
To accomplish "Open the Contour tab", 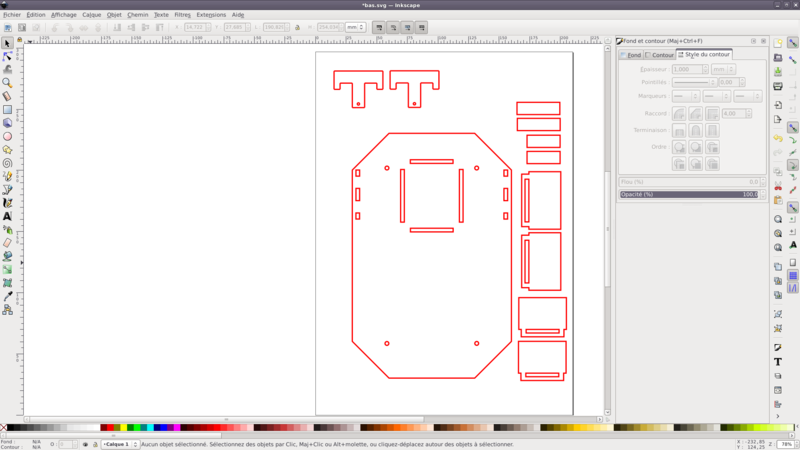I will tap(660, 55).
